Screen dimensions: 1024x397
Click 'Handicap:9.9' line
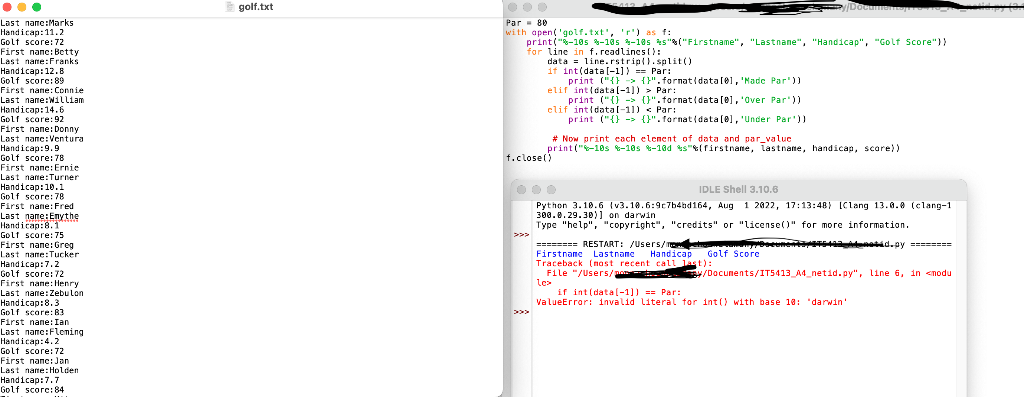pos(30,148)
